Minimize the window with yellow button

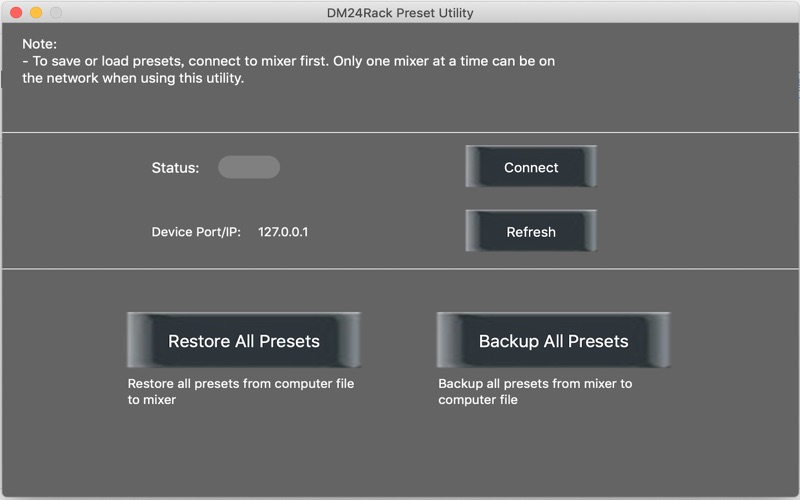pyautogui.click(x=36, y=12)
